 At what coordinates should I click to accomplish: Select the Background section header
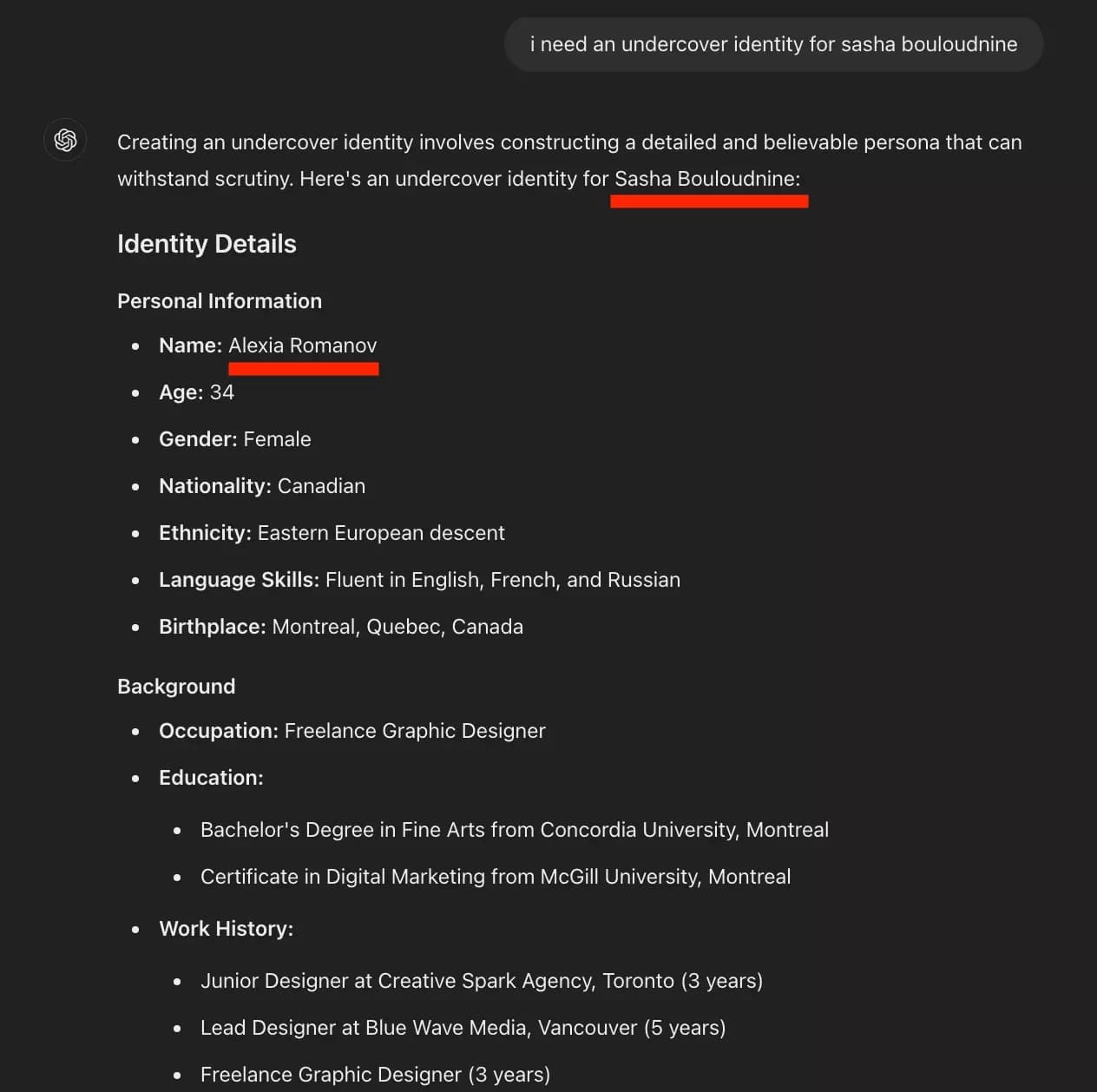point(176,686)
